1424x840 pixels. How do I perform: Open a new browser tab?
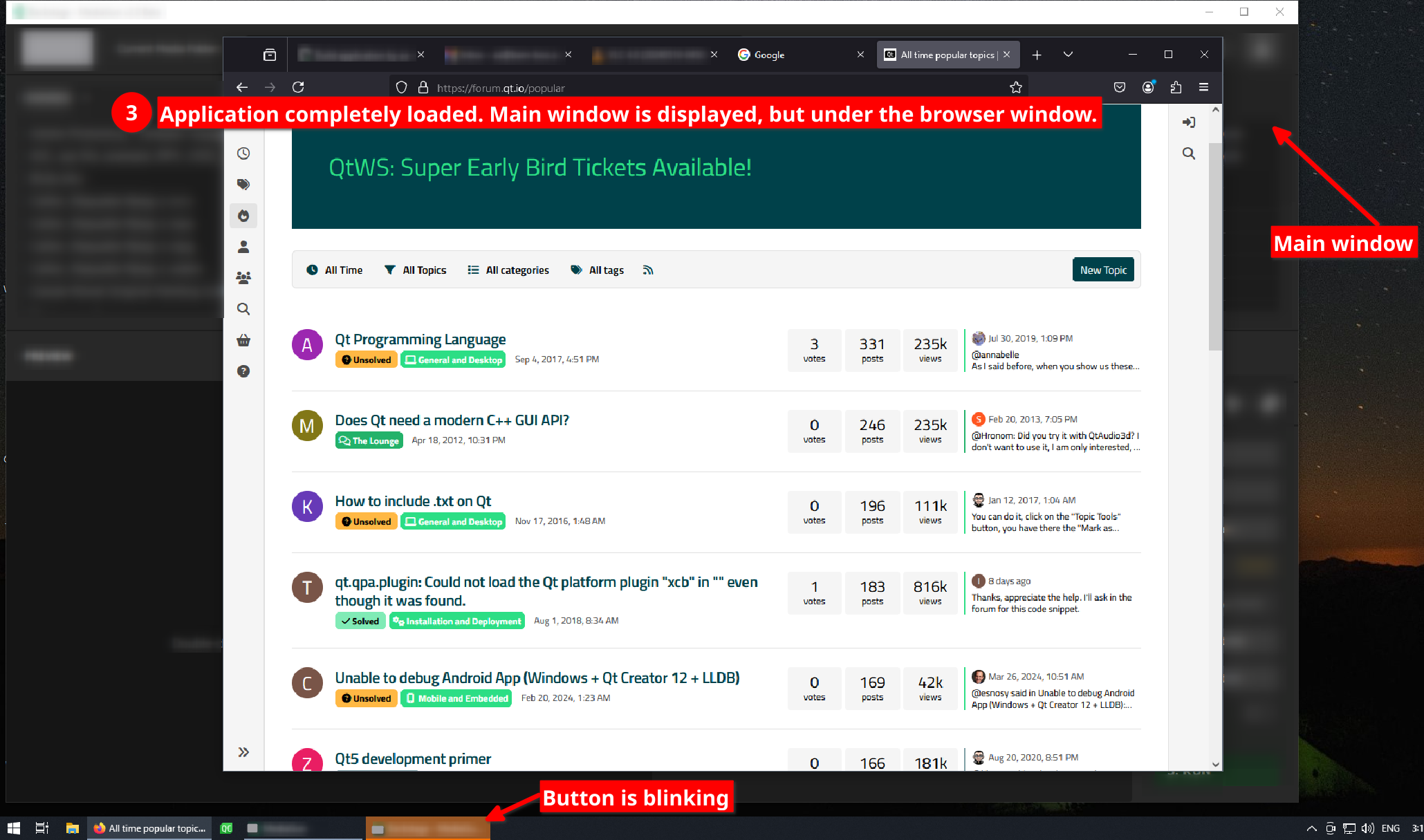[x=1037, y=55]
